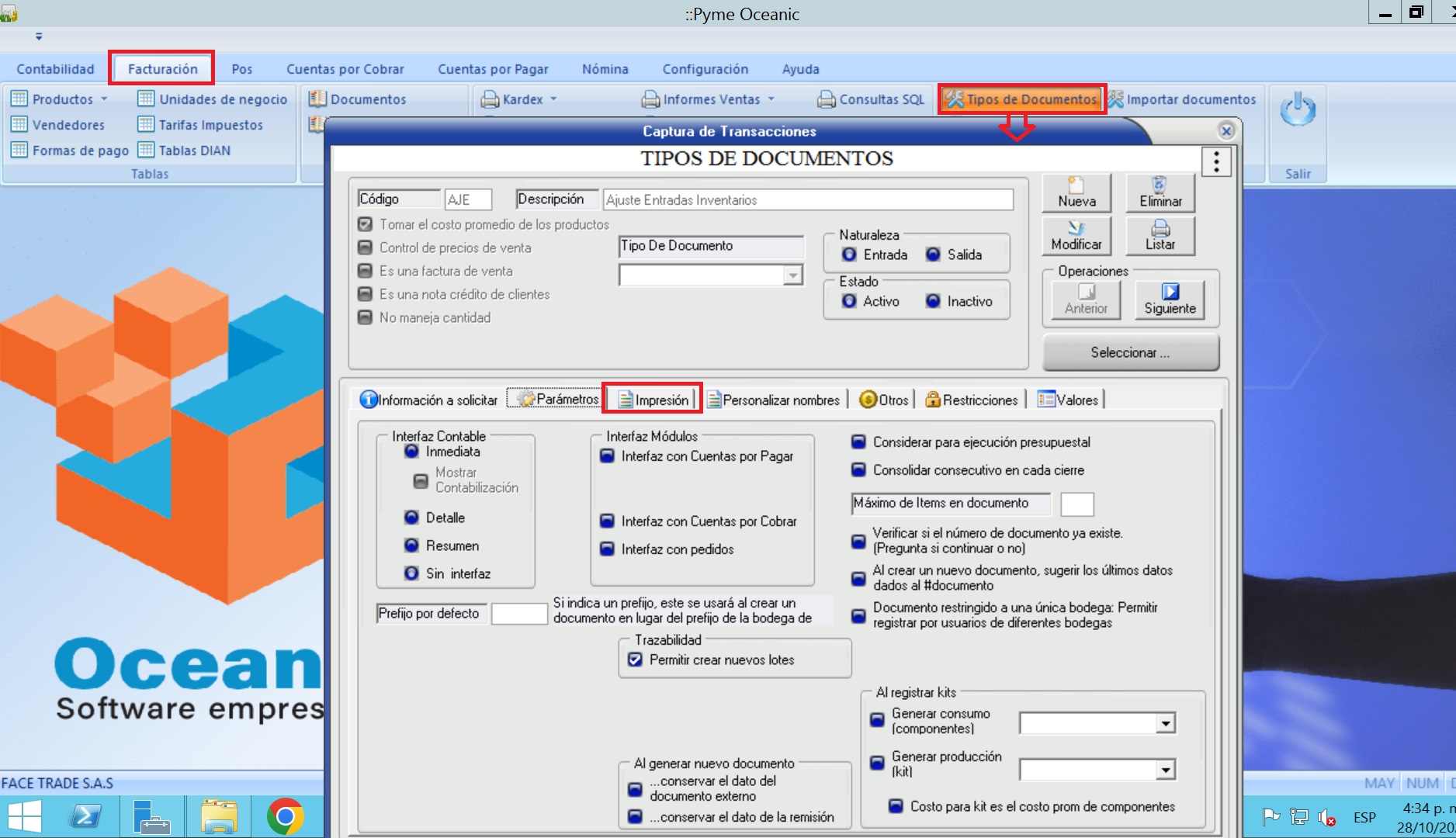1456x838 pixels.
Task: Enable Permitir crear nuevos lotes
Action: (x=635, y=660)
